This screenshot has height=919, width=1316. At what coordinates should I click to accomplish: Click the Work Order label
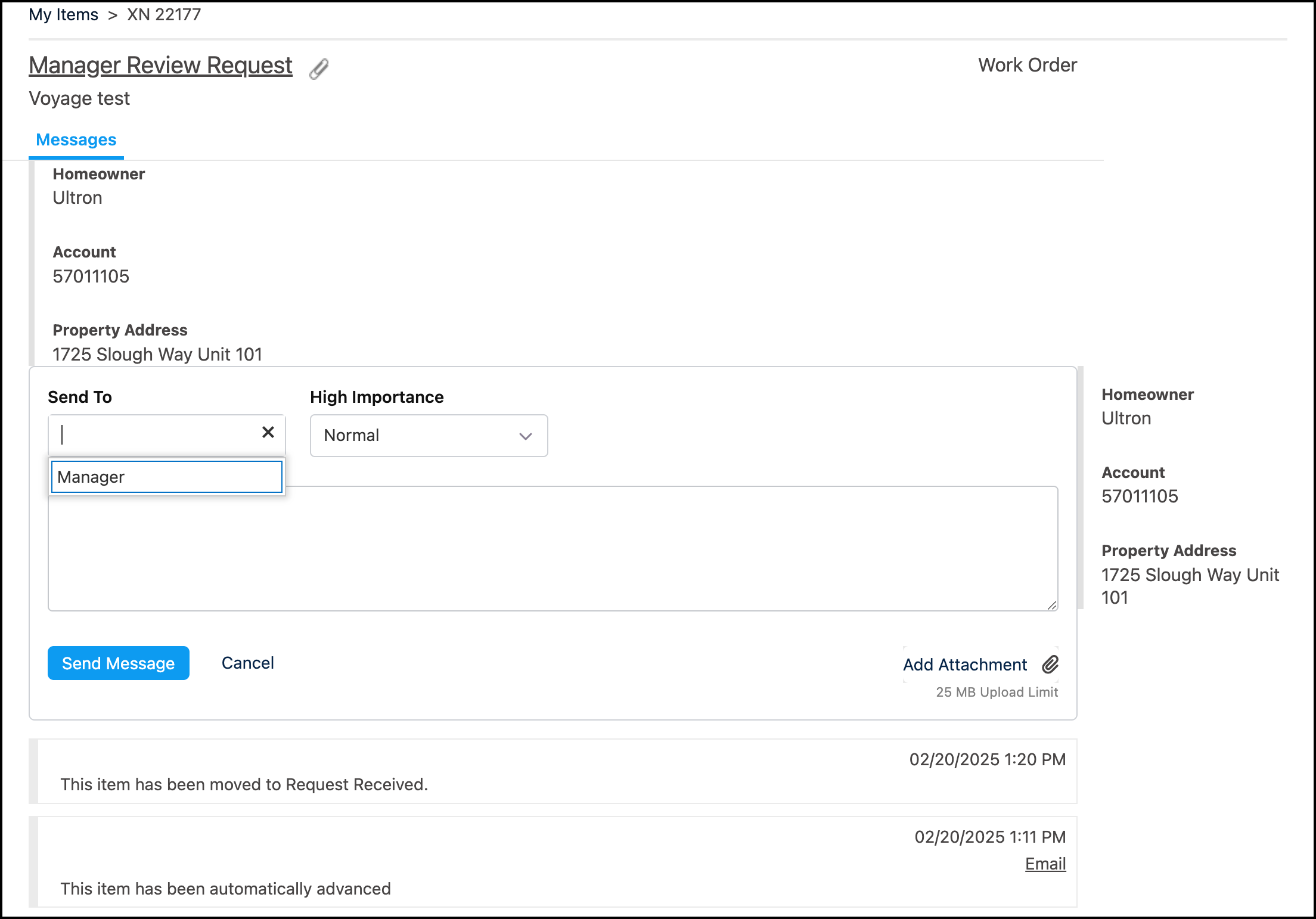point(1027,65)
